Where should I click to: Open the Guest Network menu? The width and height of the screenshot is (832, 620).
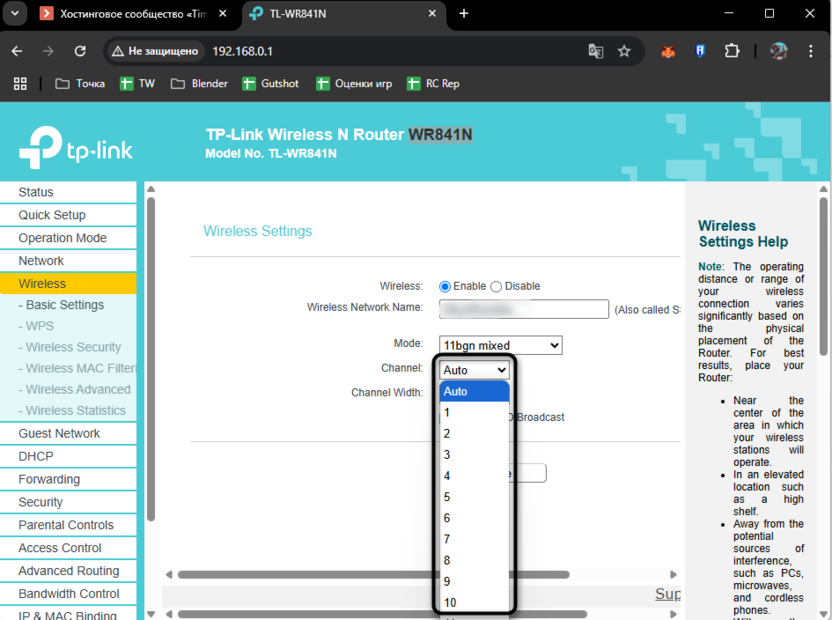[68, 434]
